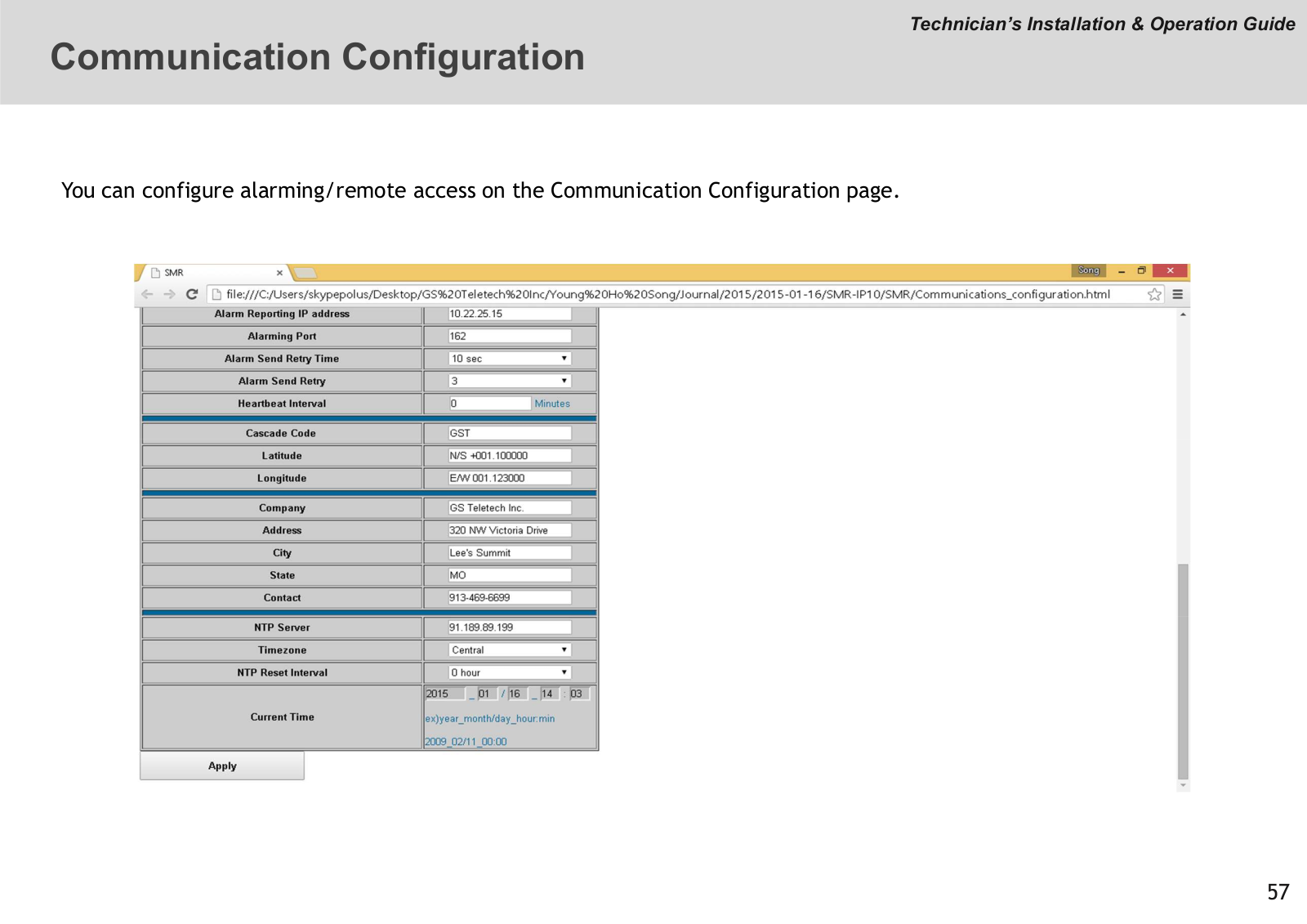Viewport: 1307px width, 924px height.
Task: Open a new browser tab
Action: (305, 273)
